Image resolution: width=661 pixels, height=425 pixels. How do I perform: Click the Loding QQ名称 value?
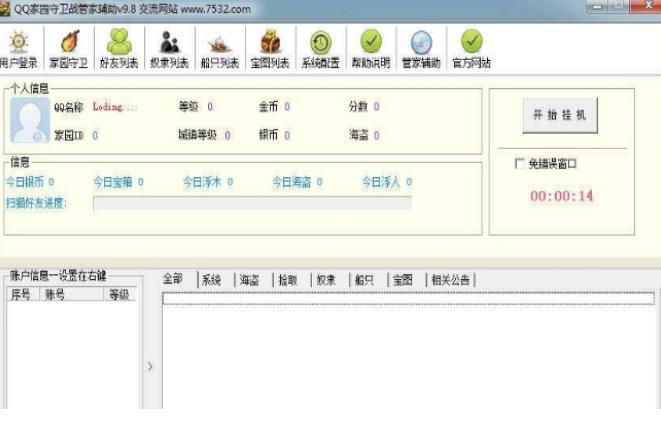(x=115, y=107)
